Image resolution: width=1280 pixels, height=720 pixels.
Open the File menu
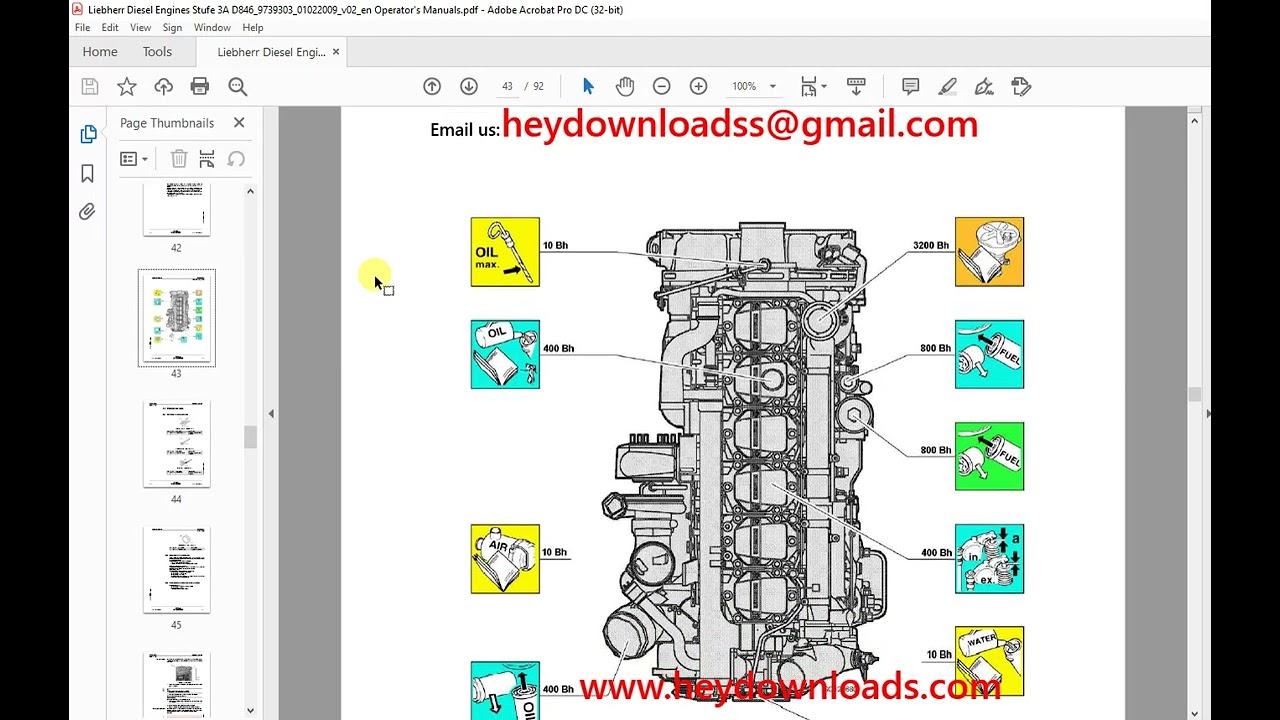[82, 28]
